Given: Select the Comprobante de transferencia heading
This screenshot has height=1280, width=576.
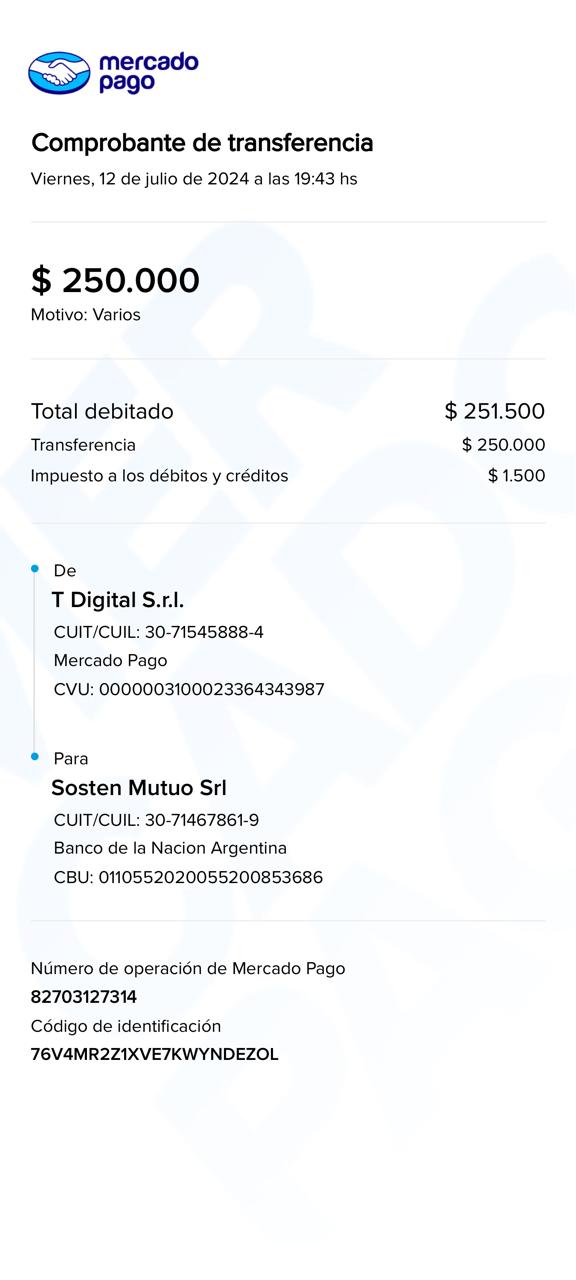Looking at the screenshot, I should pyautogui.click(x=202, y=143).
